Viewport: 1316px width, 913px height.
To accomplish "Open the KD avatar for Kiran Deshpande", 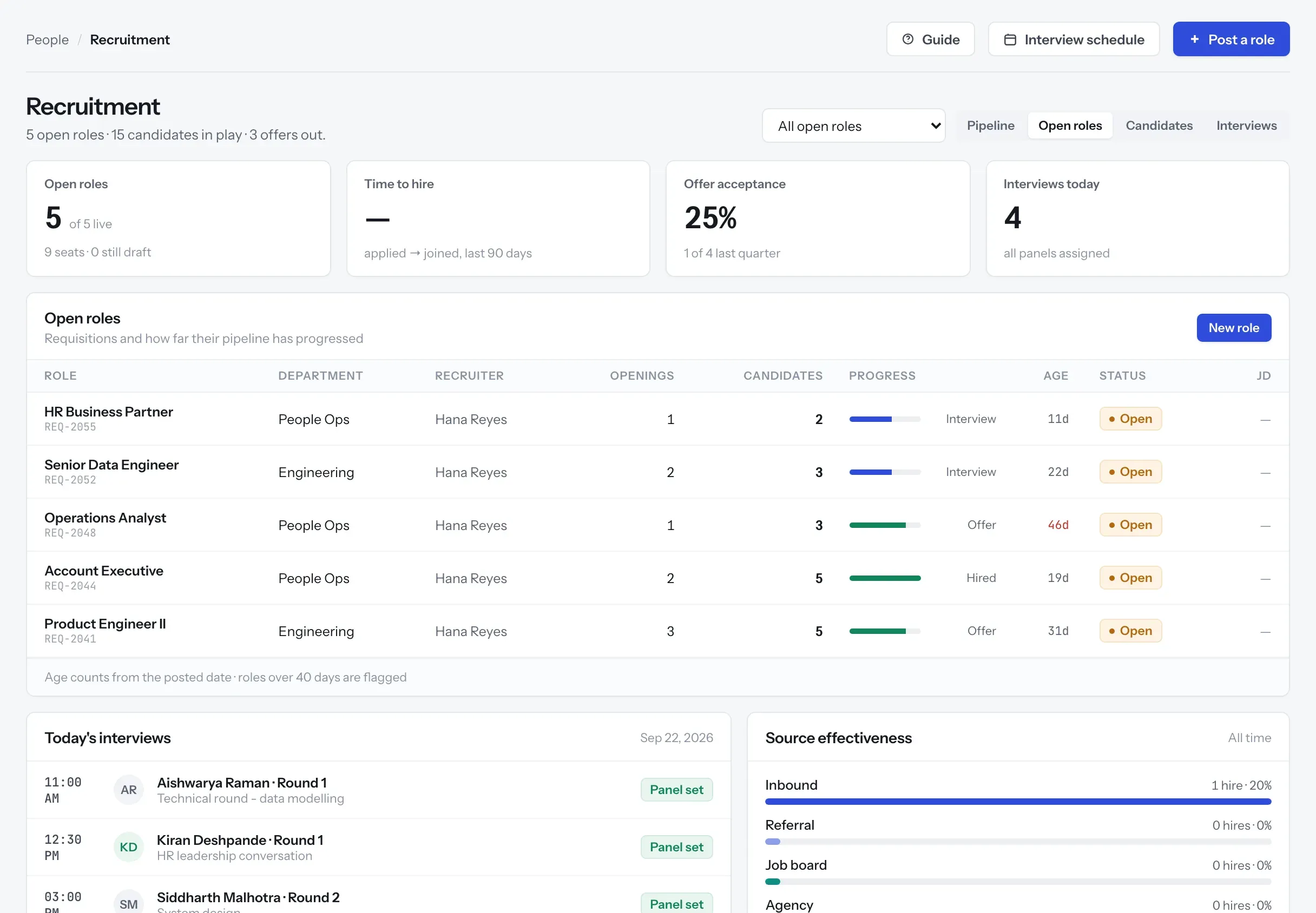I will pyautogui.click(x=128, y=846).
